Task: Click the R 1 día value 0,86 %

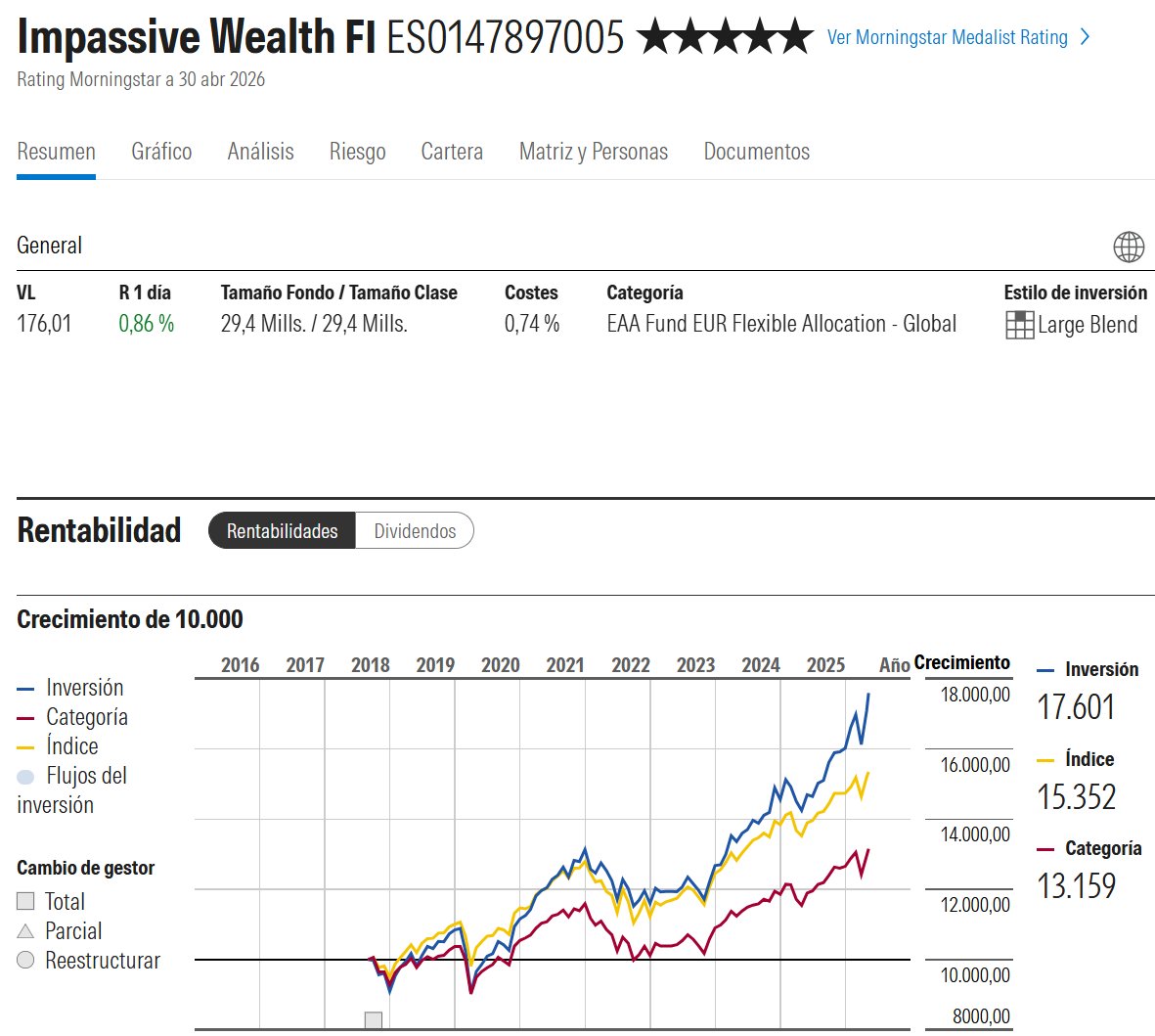Action: (x=147, y=324)
